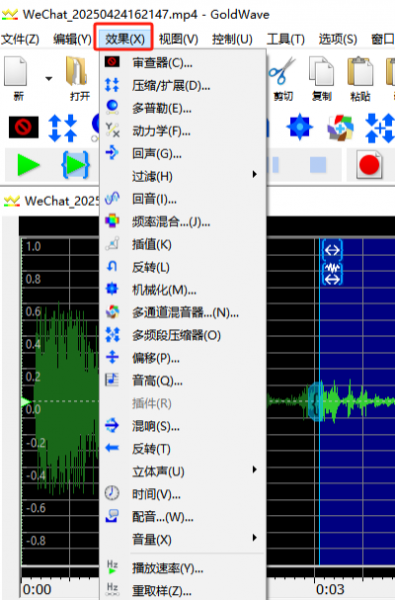Expand the 音量(X) submenu
Viewport: 395px width, 600px height.
(183, 540)
